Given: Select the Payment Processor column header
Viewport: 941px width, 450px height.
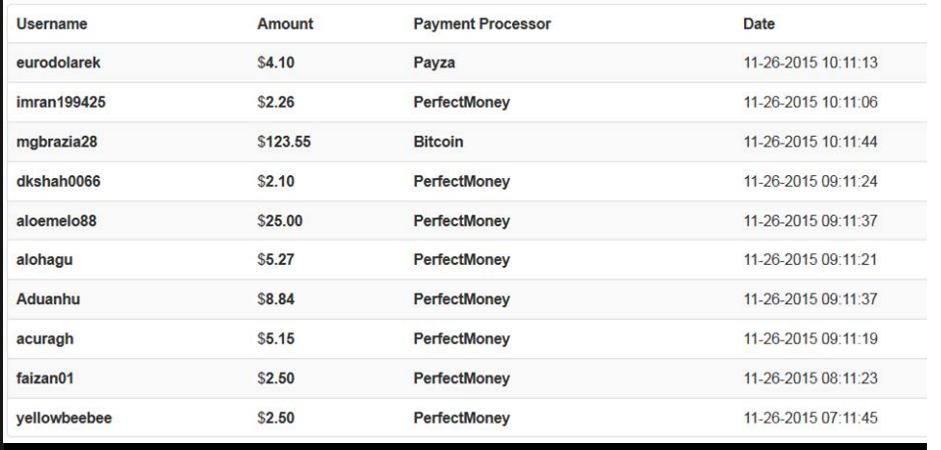Looking at the screenshot, I should point(482,24).
